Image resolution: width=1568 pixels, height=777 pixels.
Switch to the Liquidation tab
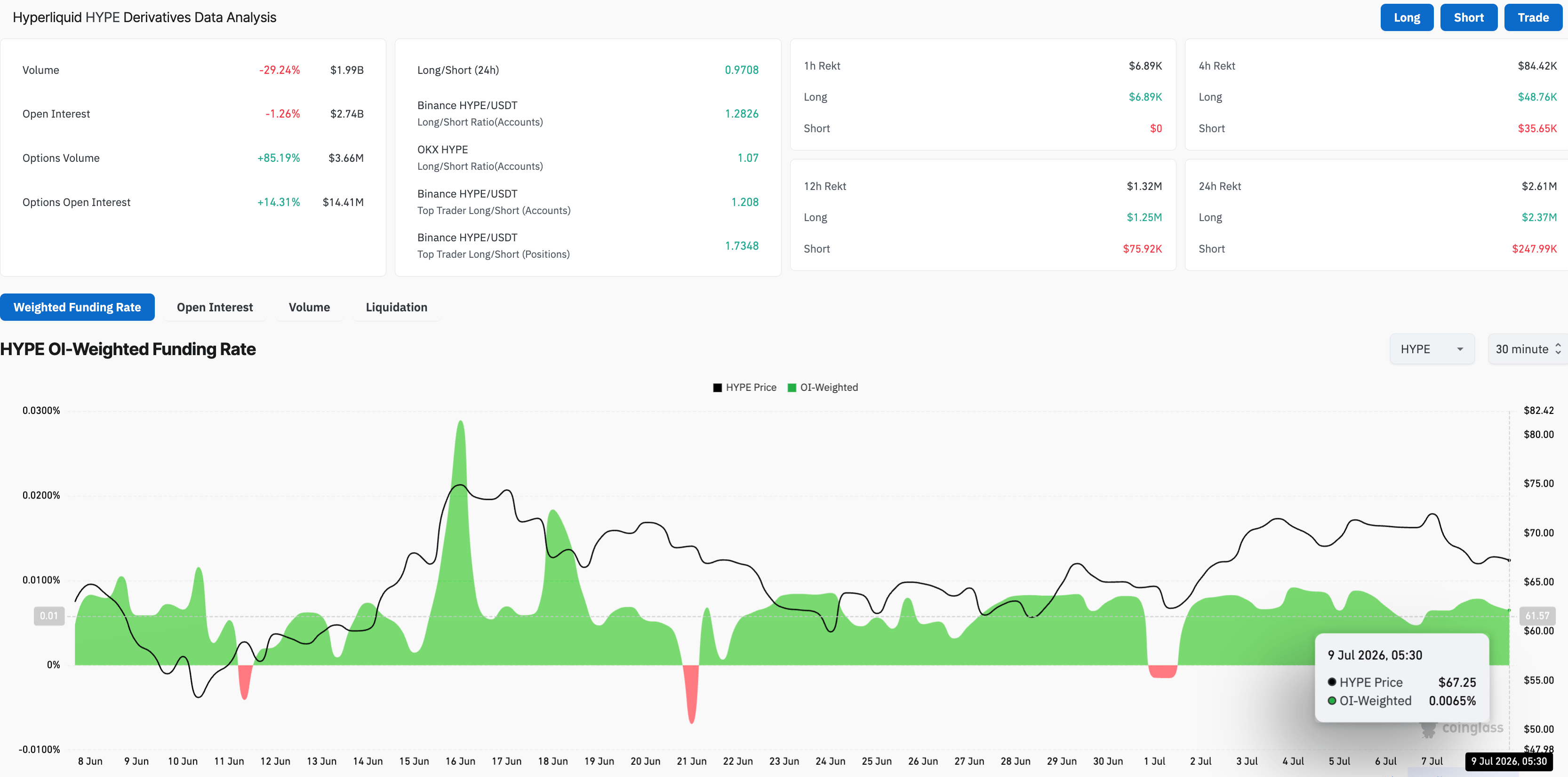pyautogui.click(x=396, y=307)
